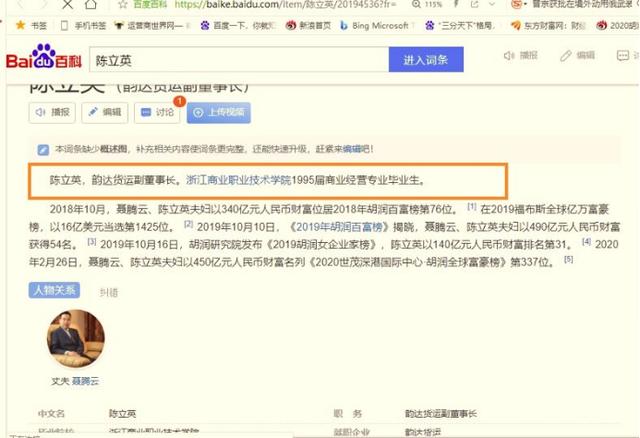Click the browser forward arrow
640x438 pixels.
[44, 4]
